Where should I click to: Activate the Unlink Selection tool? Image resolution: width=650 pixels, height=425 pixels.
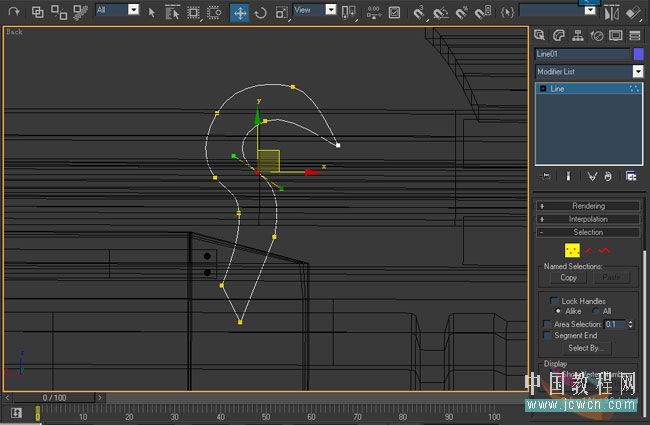click(x=59, y=12)
